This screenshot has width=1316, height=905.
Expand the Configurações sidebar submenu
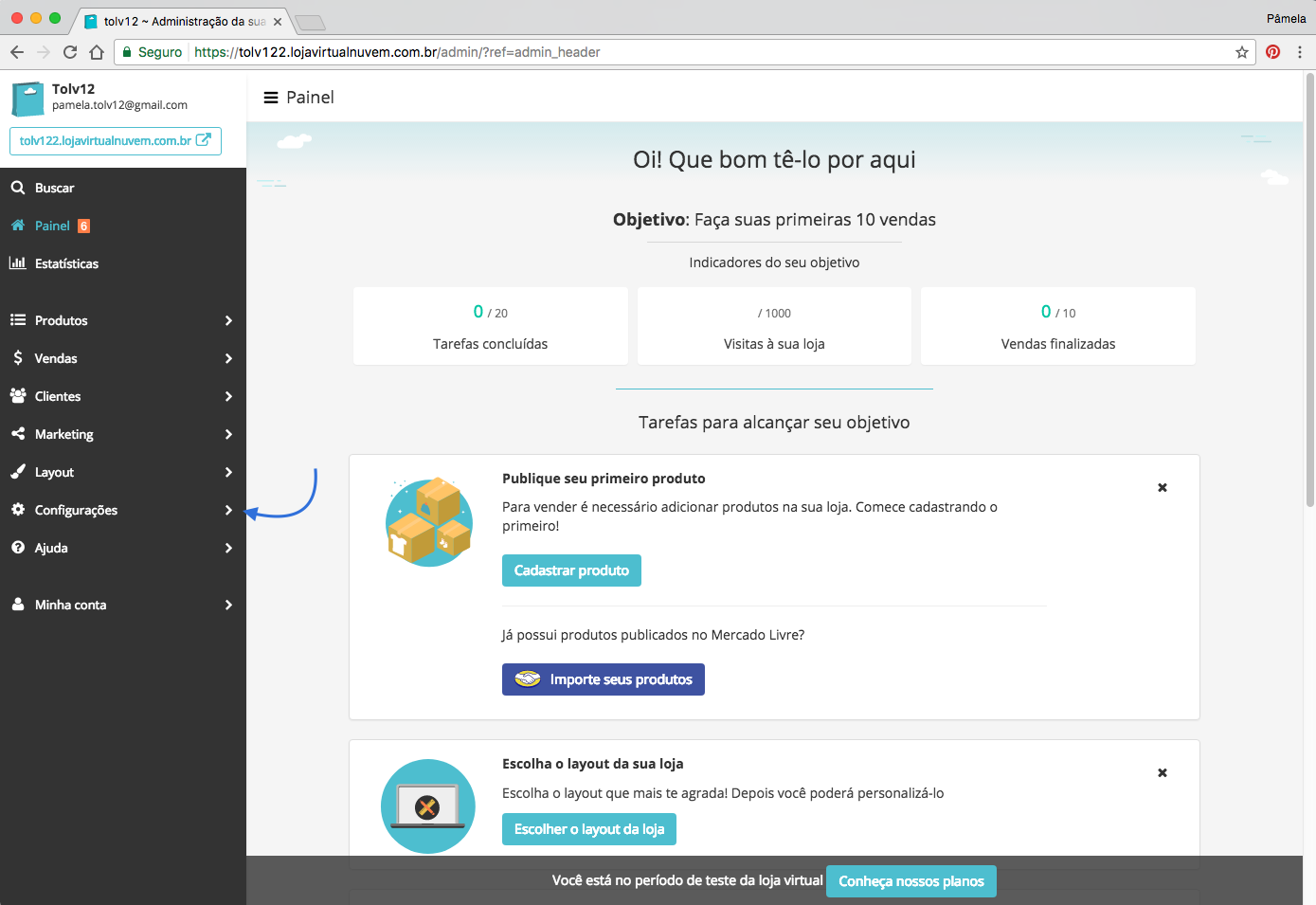[x=228, y=510]
